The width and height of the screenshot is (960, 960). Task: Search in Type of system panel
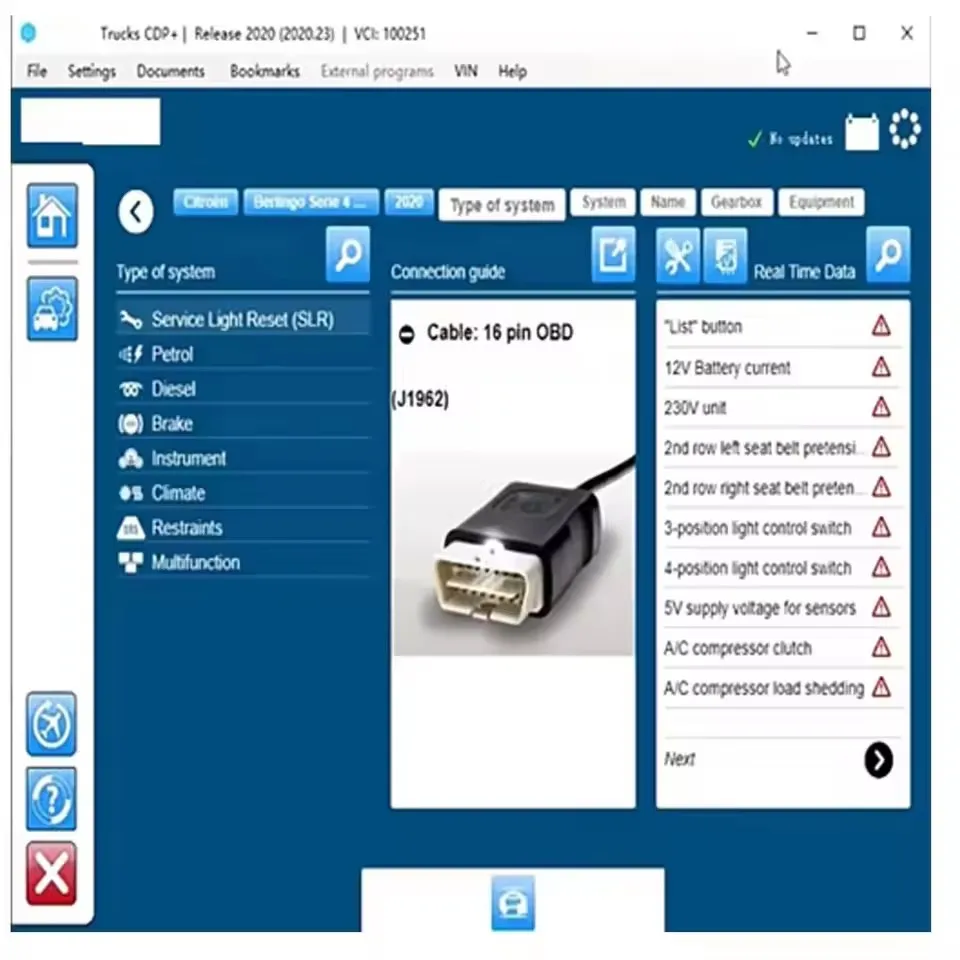tap(348, 254)
